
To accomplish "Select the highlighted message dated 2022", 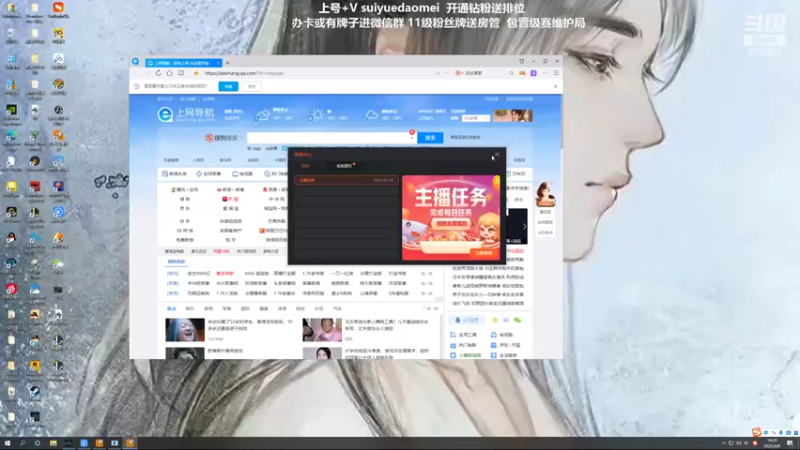I will click(x=346, y=180).
